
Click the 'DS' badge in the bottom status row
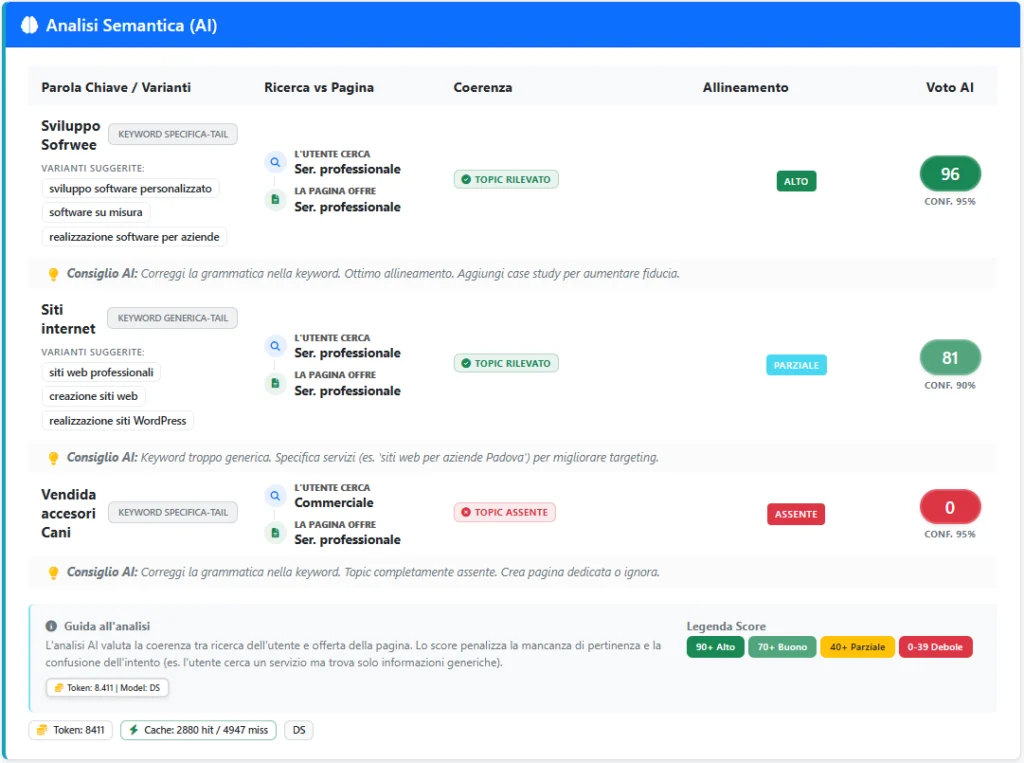[x=298, y=730]
